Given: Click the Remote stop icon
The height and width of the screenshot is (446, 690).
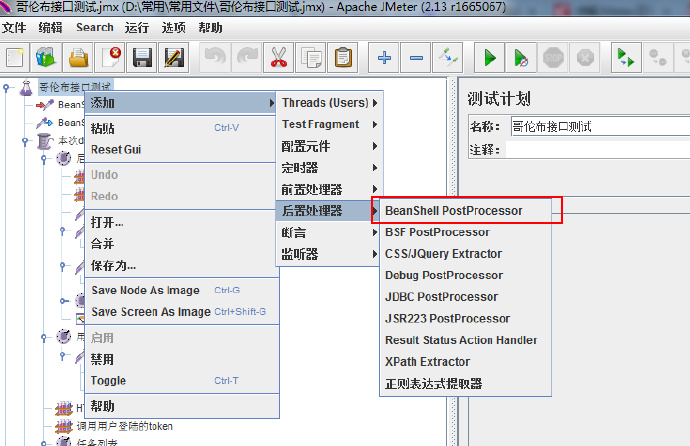Looking at the screenshot, I should (658, 58).
